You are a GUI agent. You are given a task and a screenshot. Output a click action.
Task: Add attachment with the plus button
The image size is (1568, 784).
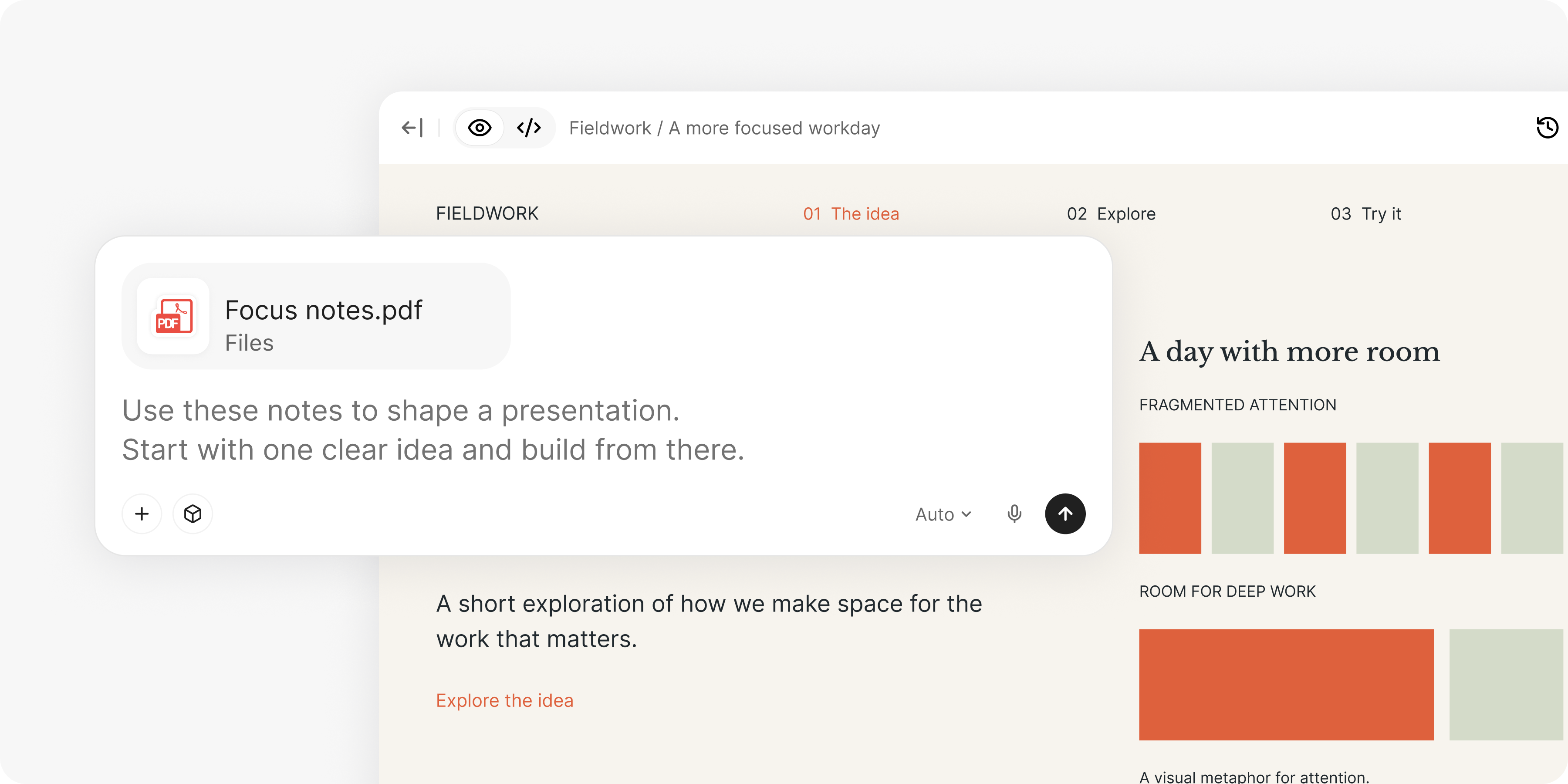point(142,514)
